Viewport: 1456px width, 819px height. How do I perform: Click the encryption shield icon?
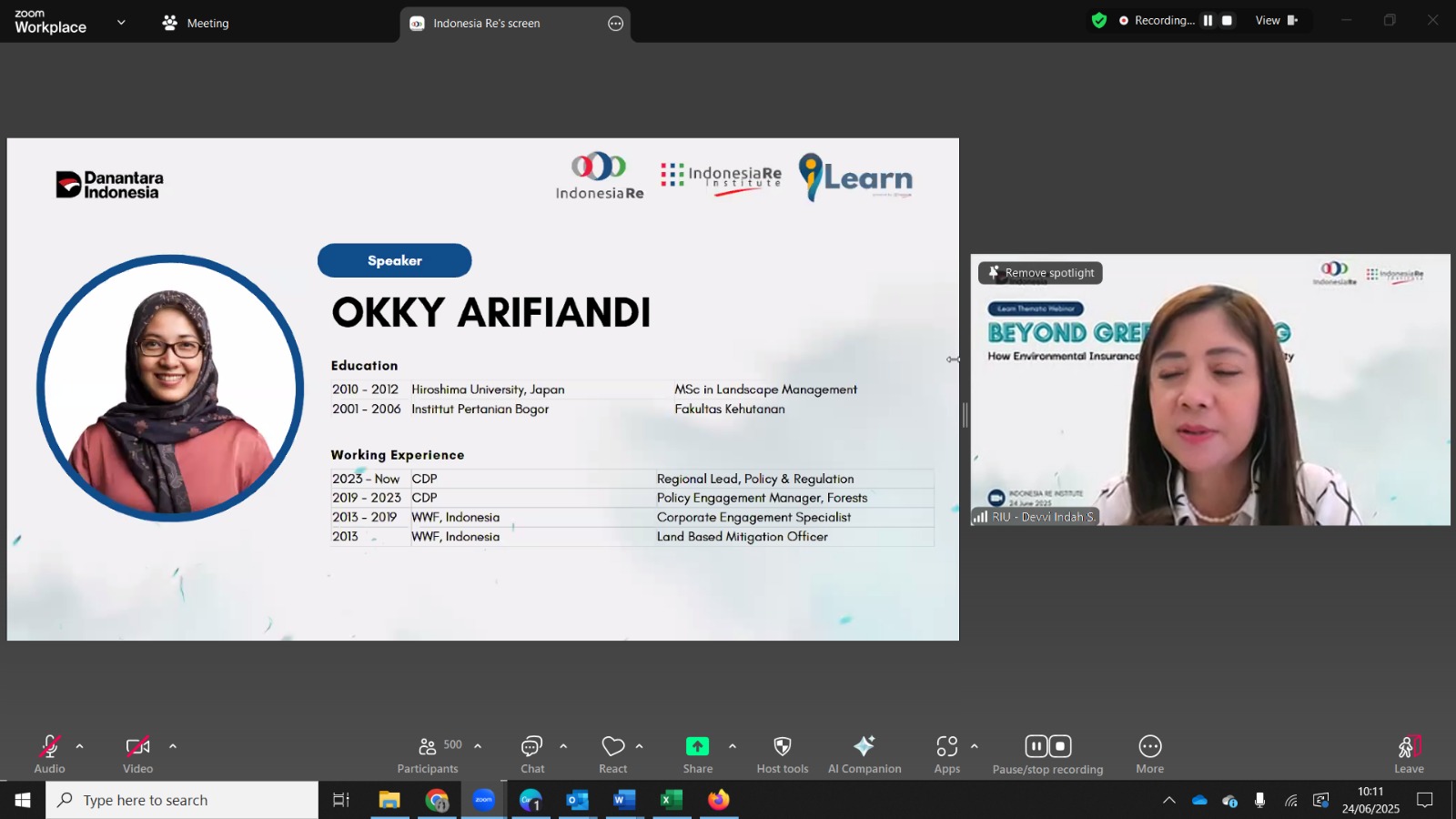coord(1099,20)
